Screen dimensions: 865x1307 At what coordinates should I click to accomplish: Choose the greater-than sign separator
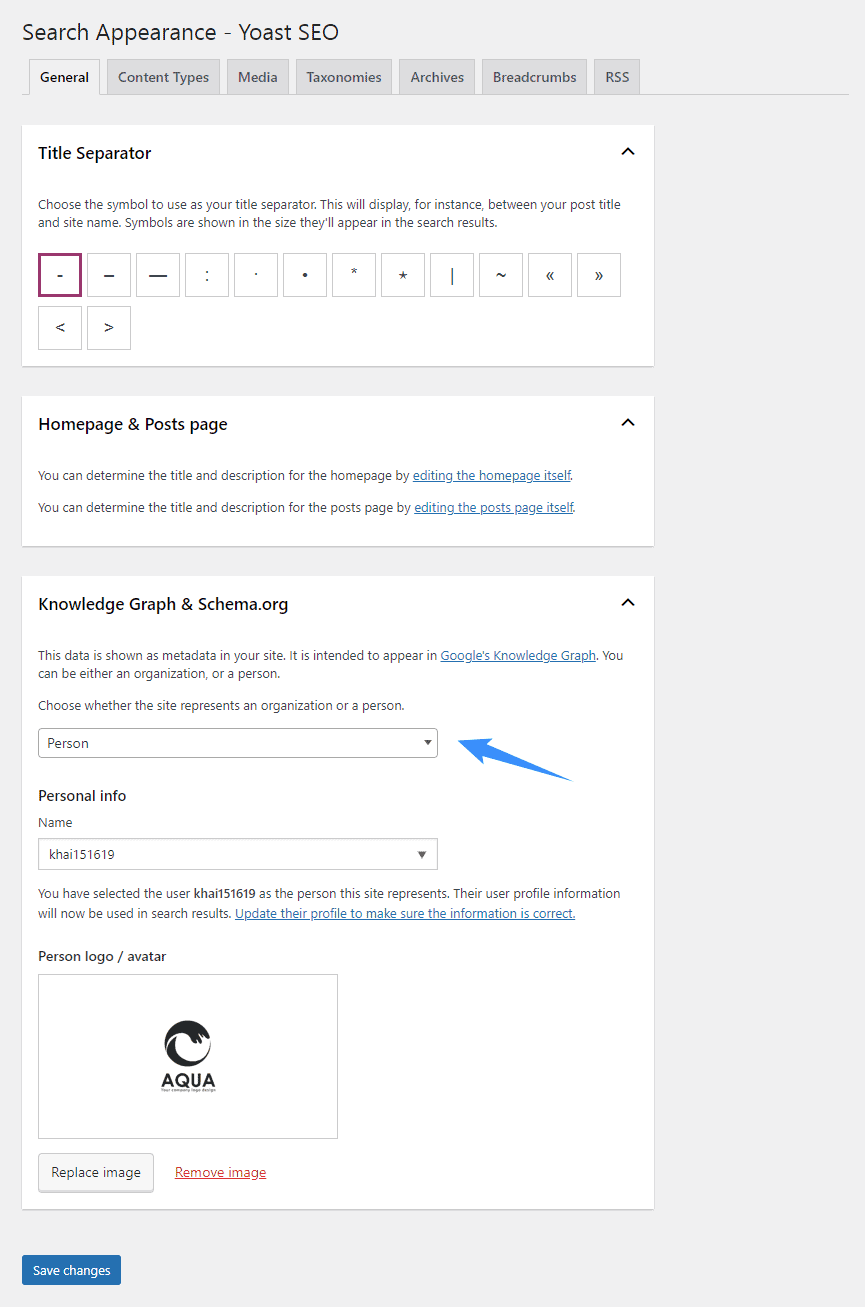(x=109, y=328)
